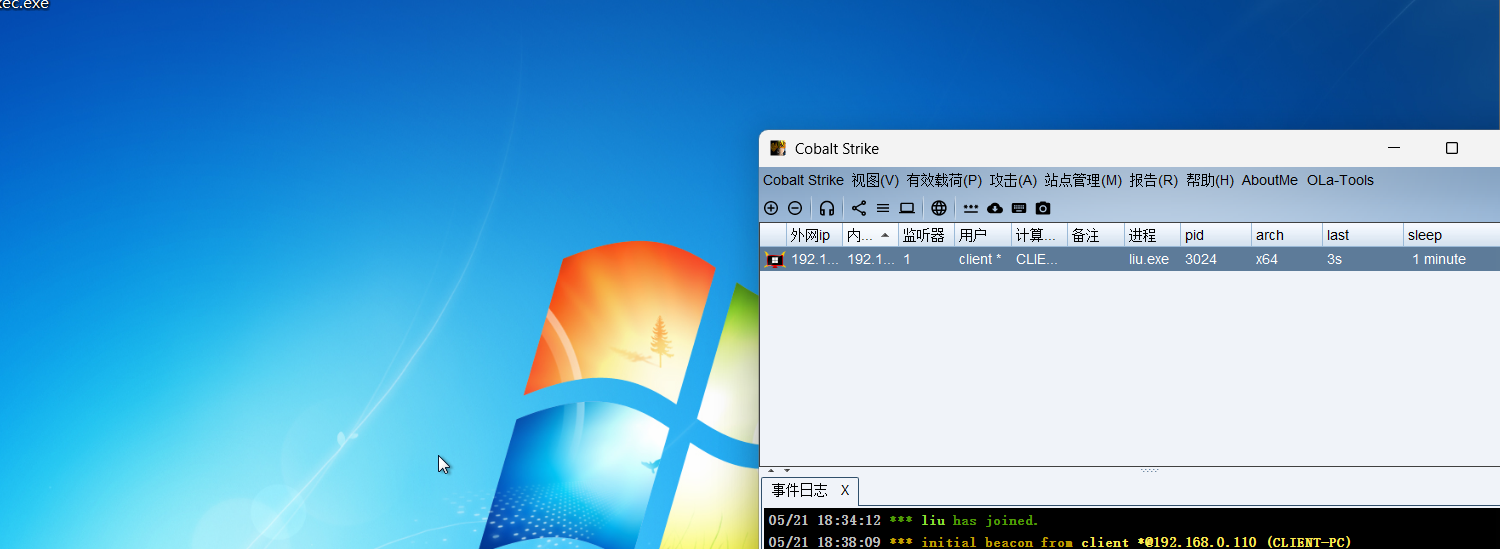The image size is (1500, 549).
Task: Open keystrokes via the keyboard icon
Action: coord(1019,208)
